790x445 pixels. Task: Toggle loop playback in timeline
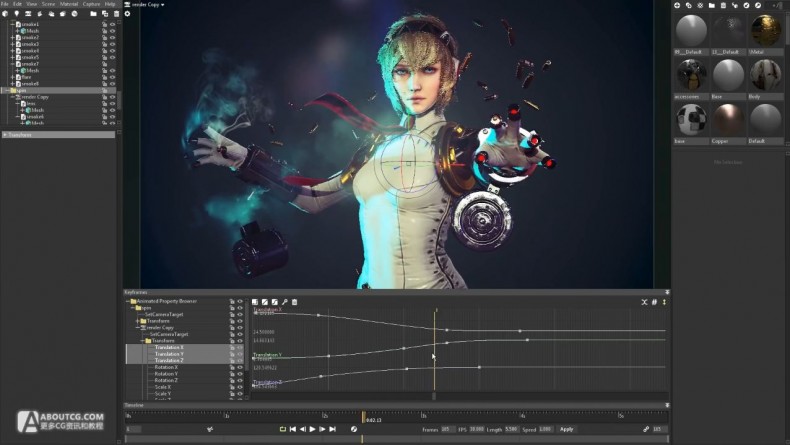[x=283, y=429]
